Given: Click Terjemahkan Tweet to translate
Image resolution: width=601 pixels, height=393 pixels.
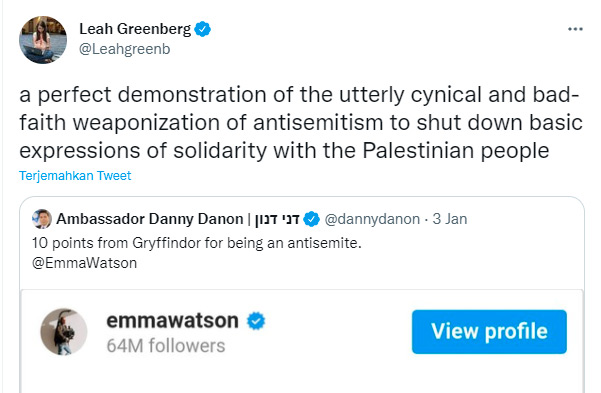Looking at the screenshot, I should pyautogui.click(x=75, y=176).
